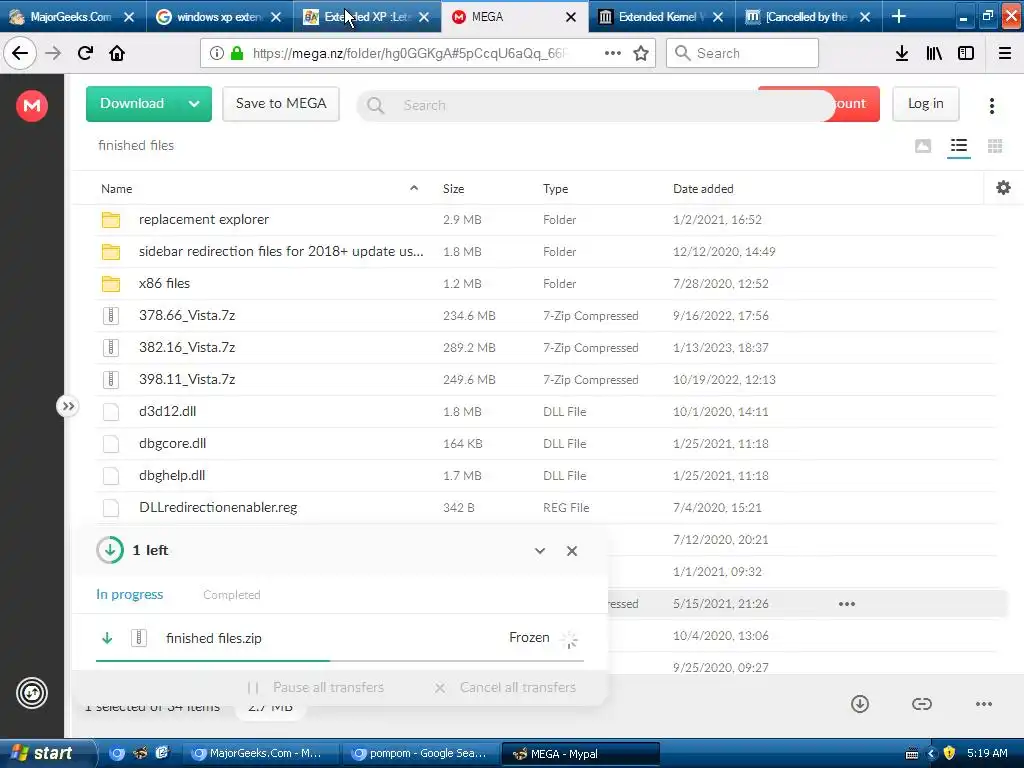The height and width of the screenshot is (768, 1024).
Task: Open sidebar redirection files folder
Action: pyautogui.click(x=281, y=251)
